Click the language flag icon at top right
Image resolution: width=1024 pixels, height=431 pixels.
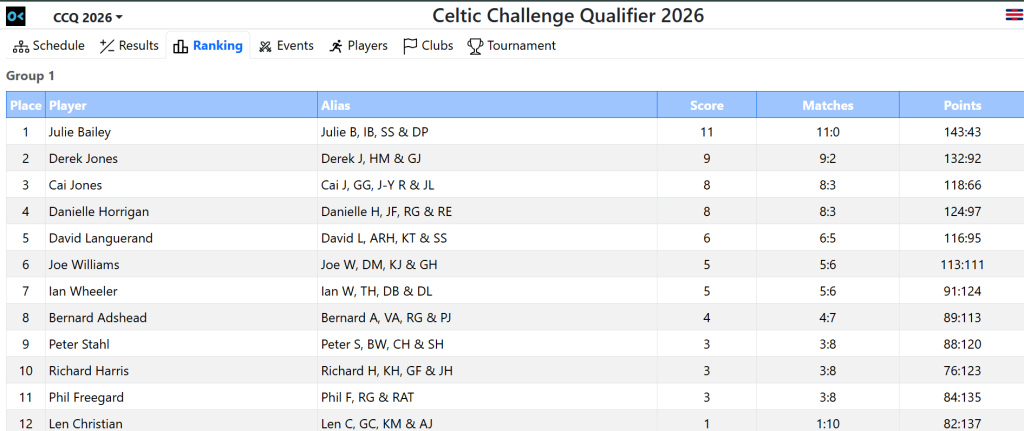[1013, 15]
